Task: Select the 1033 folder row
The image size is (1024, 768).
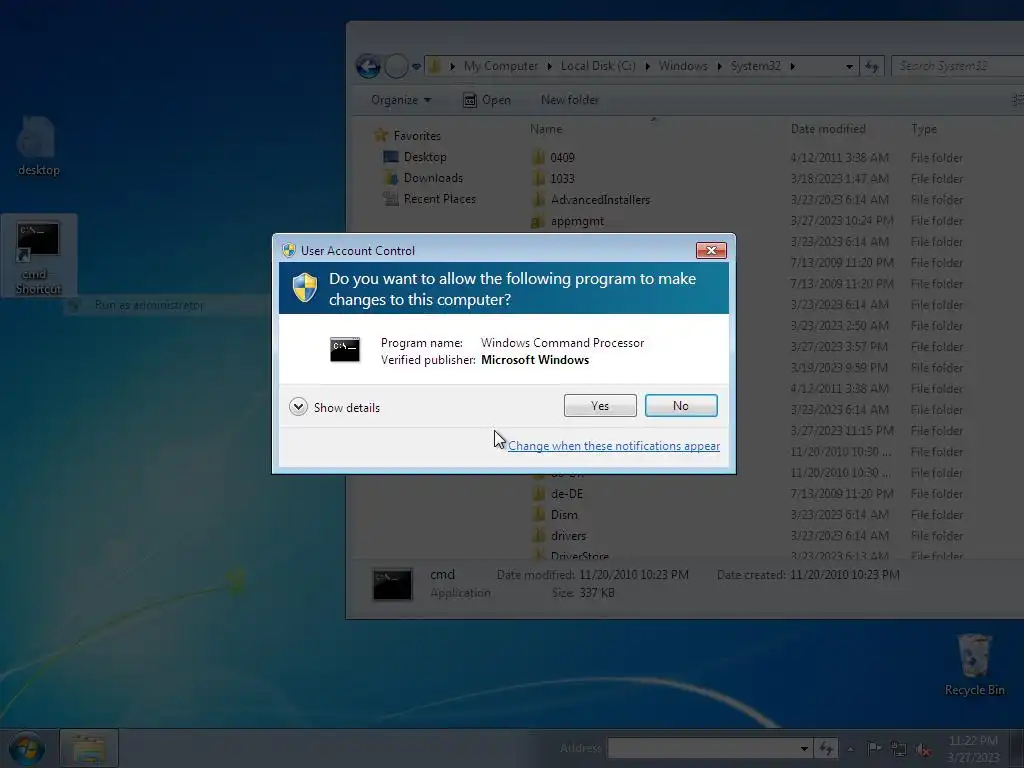Action: (562, 178)
